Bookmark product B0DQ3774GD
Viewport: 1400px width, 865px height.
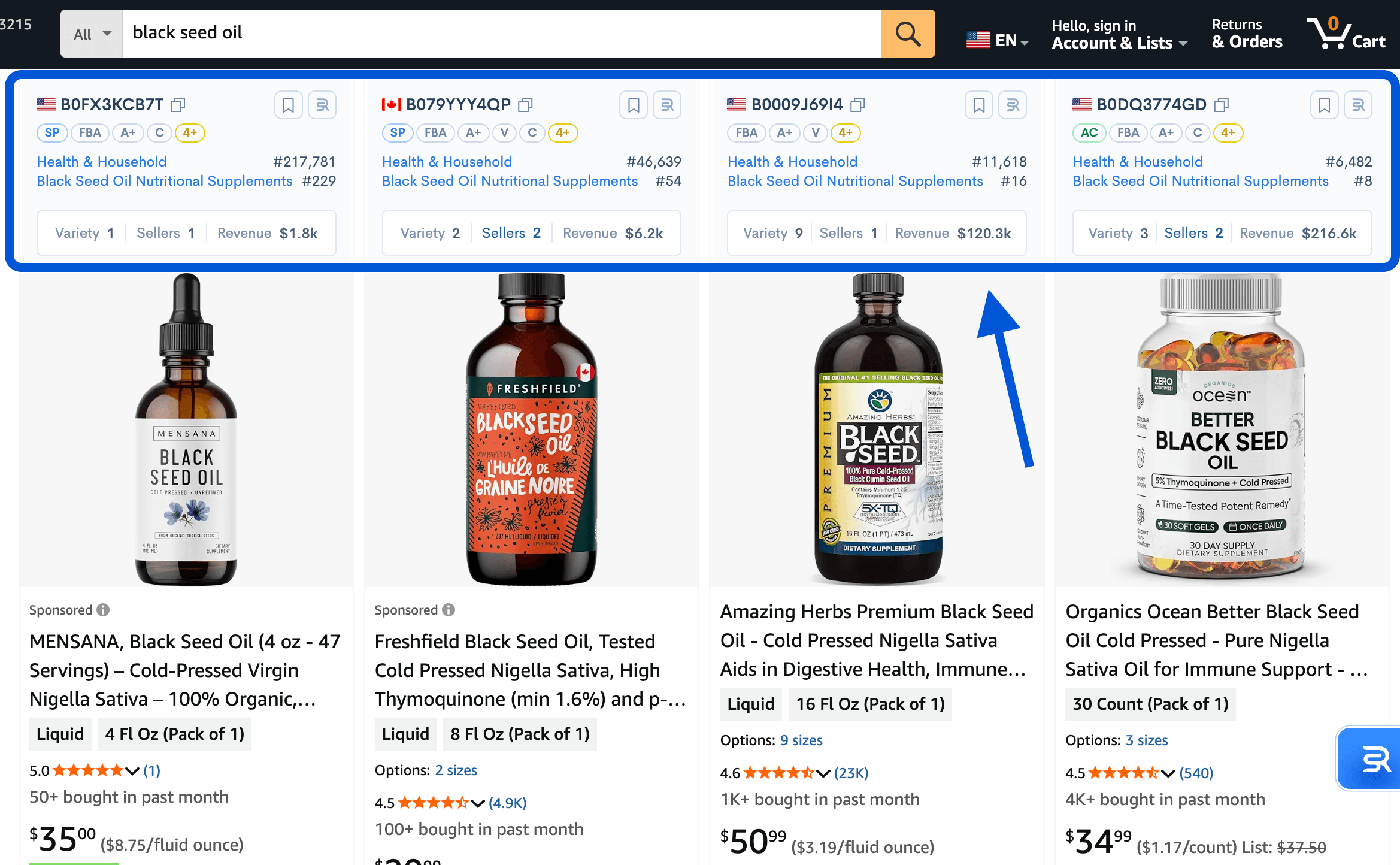[1324, 105]
